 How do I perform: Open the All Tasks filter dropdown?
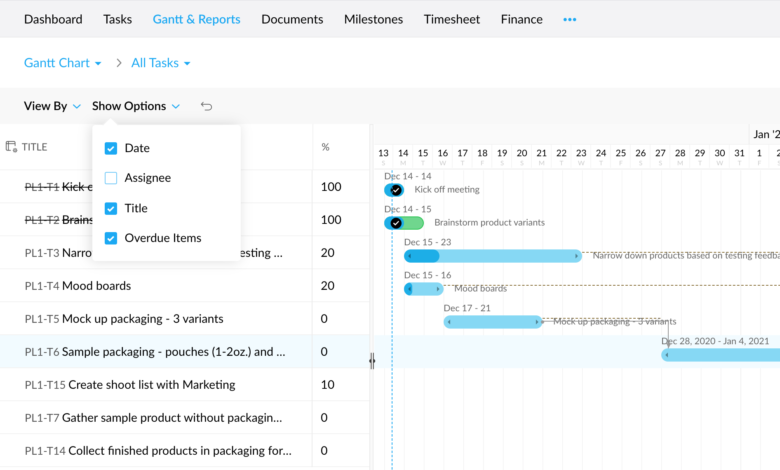click(161, 63)
